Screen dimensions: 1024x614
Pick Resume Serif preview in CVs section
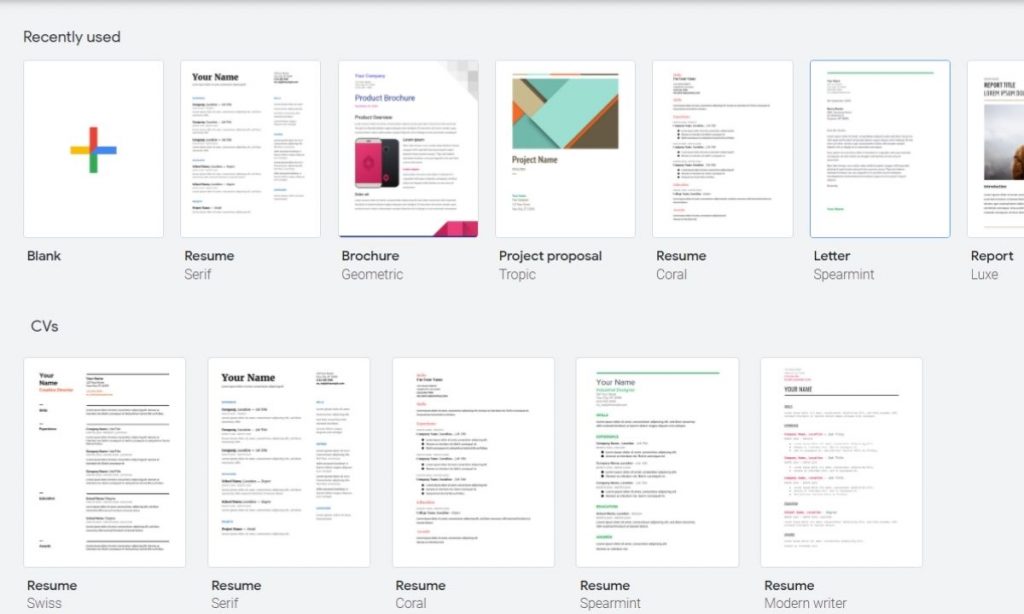289,462
